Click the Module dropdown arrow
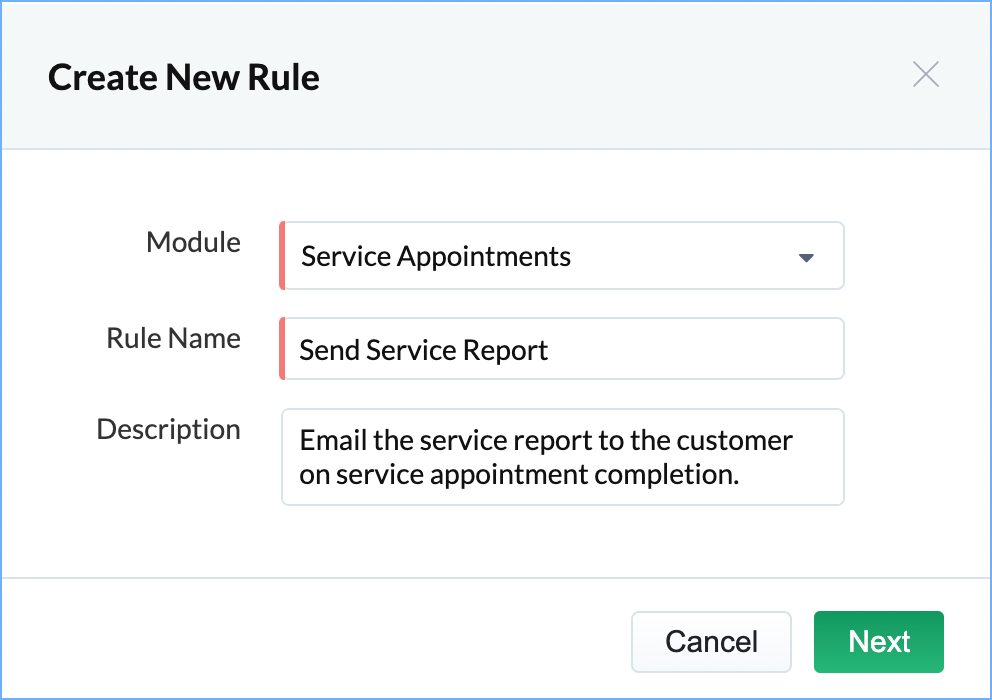992x700 pixels. 807,257
